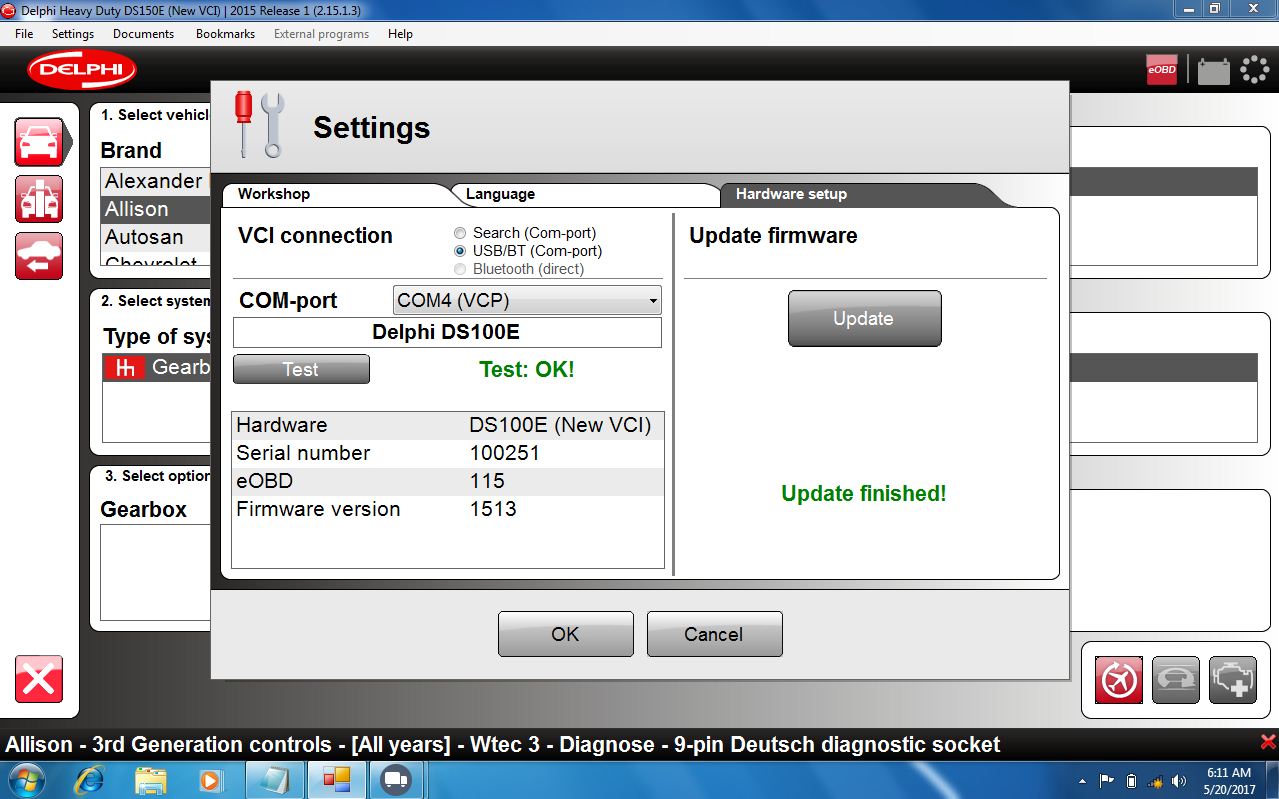Screen dimensions: 1279x799
Task: Launch Internet Explorer from the taskbar
Action: 89,779
